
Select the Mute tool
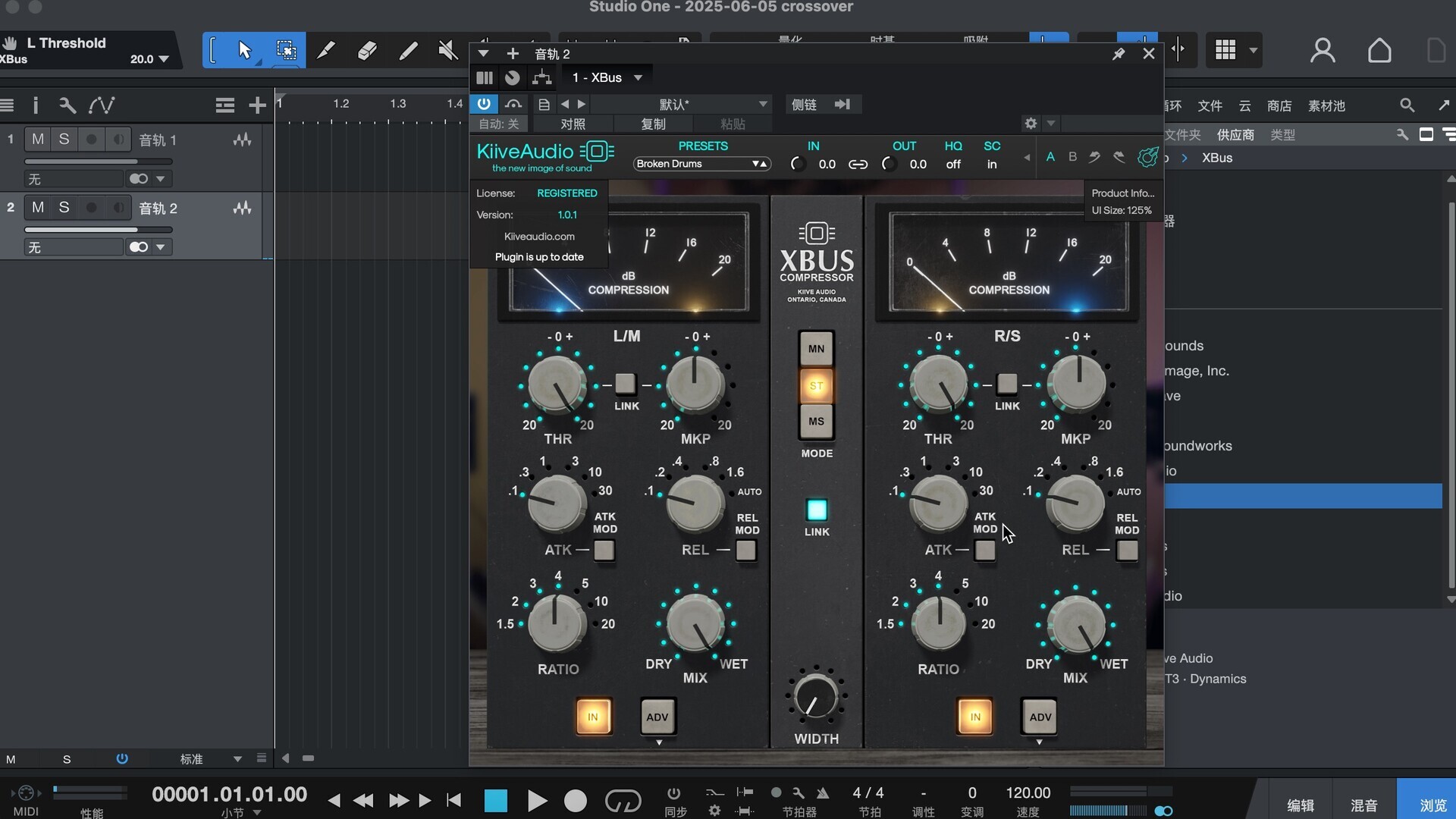click(x=448, y=51)
